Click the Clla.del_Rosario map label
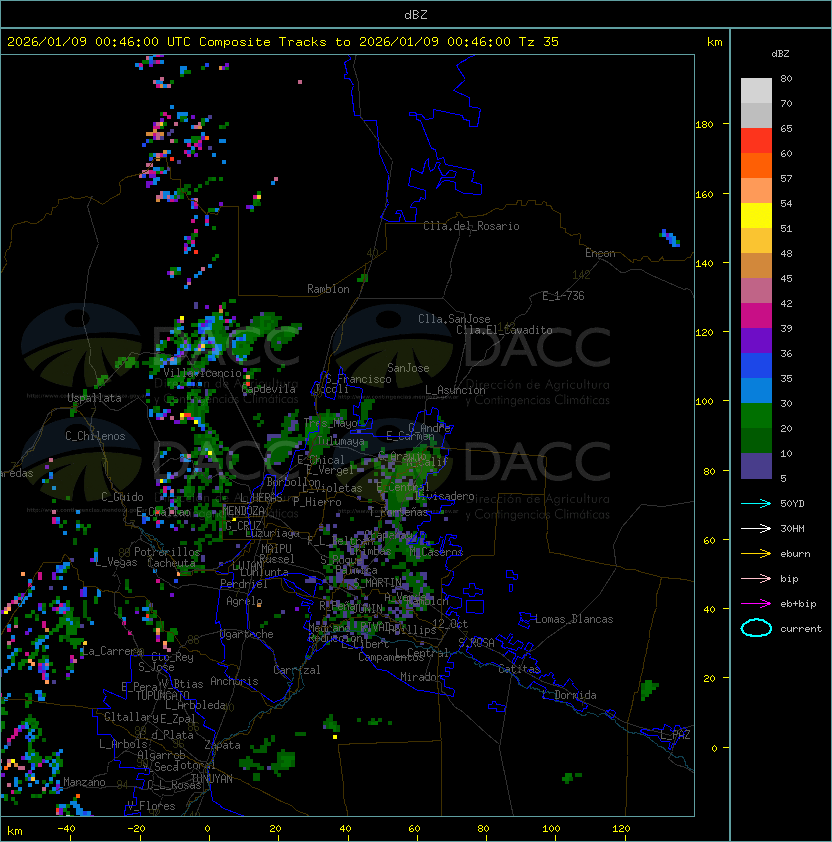Viewport: 832px width, 842px height. coord(471,226)
